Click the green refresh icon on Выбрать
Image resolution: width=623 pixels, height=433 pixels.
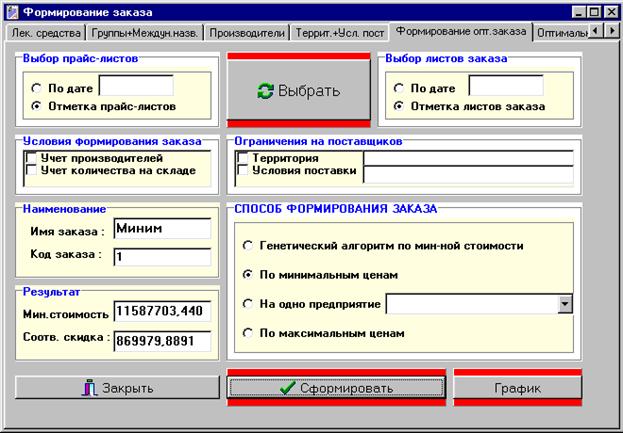click(265, 91)
